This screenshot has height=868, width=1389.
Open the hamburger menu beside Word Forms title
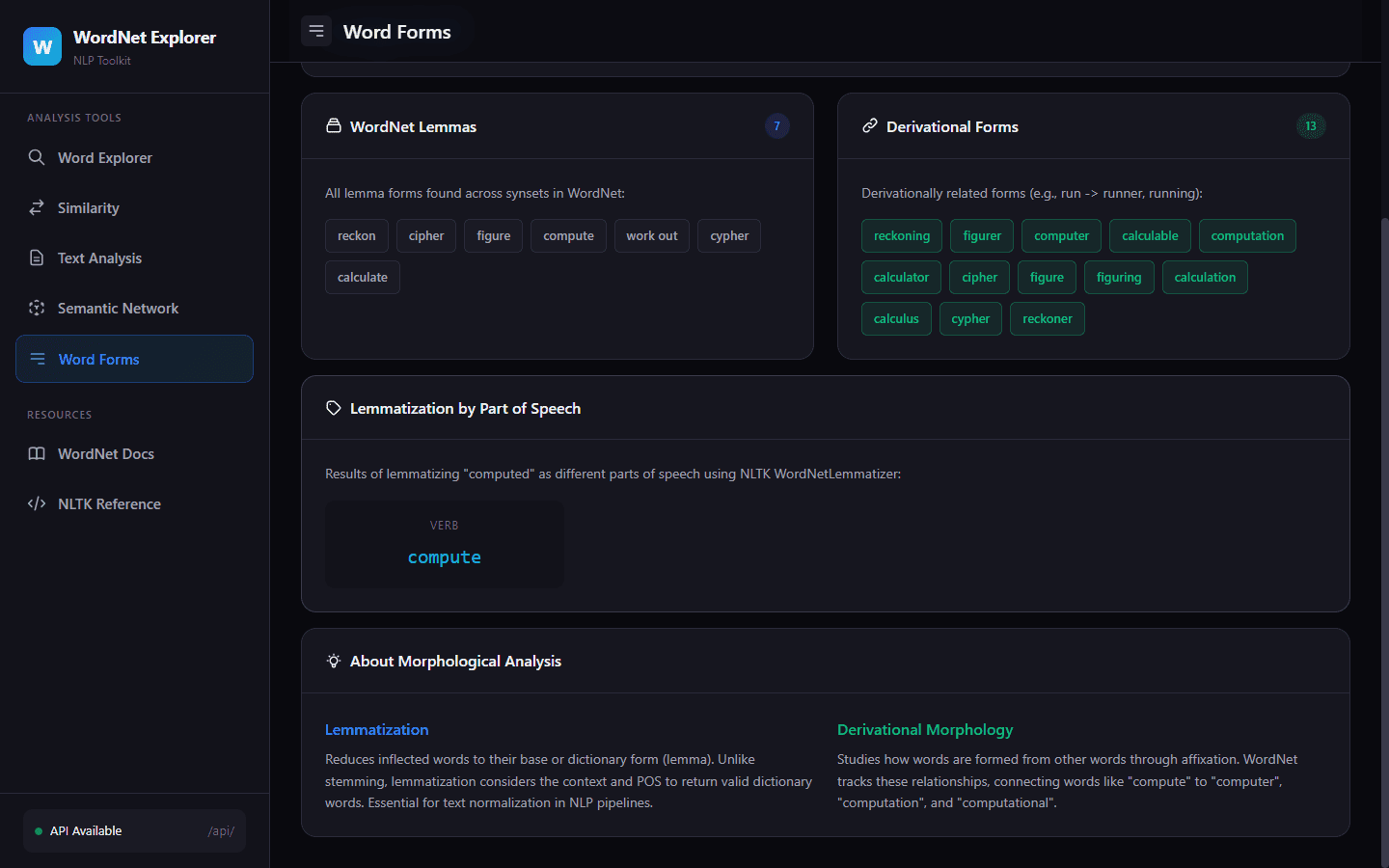coord(315,31)
